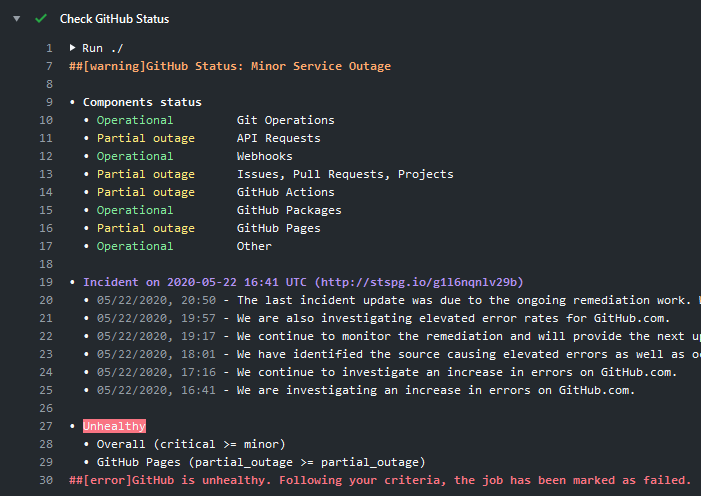Collapse the Check GitHub Status step
This screenshot has height=496, width=701.
coord(17,19)
